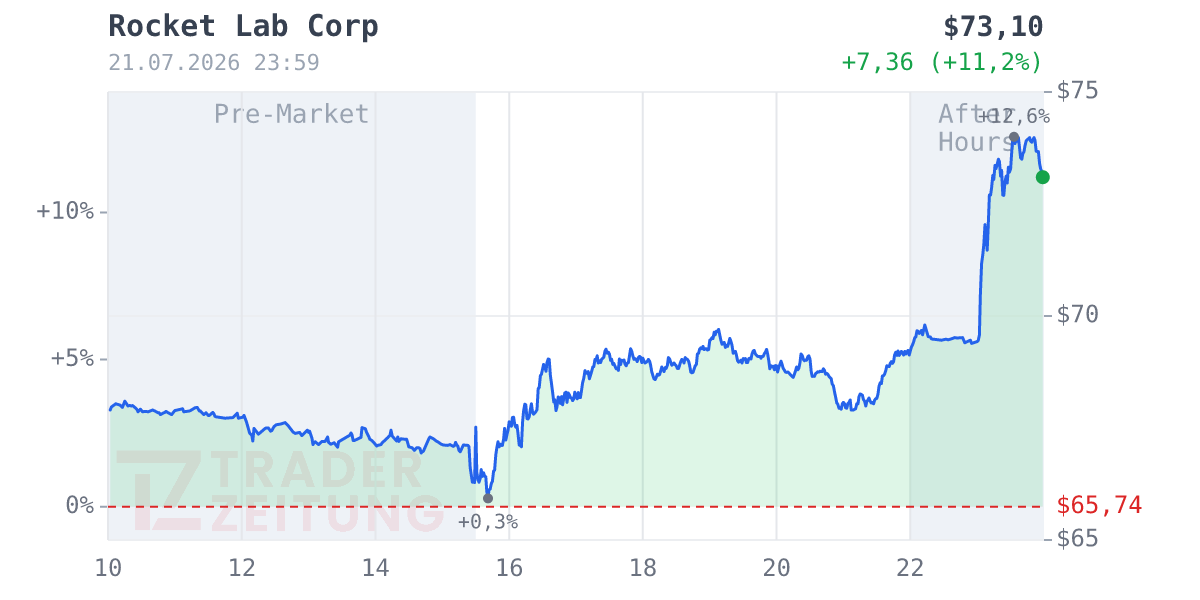
Task: Click the +7,36 (+11,2%) change value
Action: (942, 62)
